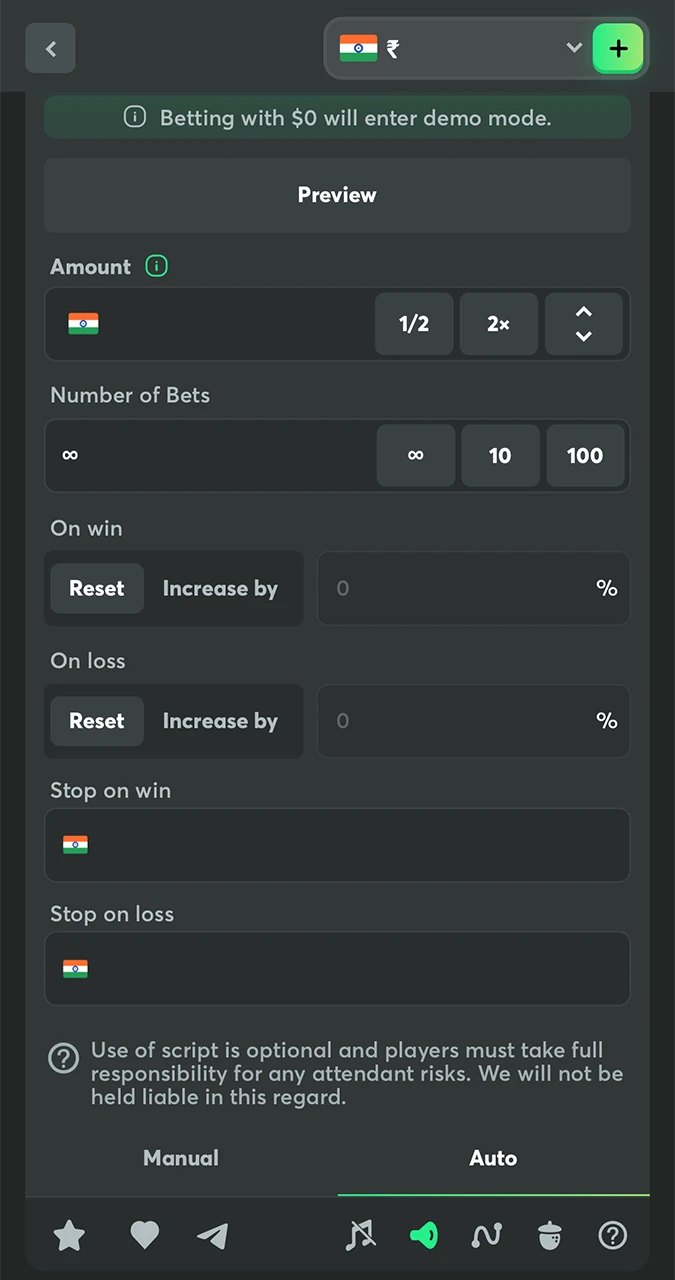Select the heart icon in bottom bar
Screen dimensions: 675x1280
(x=144, y=1236)
